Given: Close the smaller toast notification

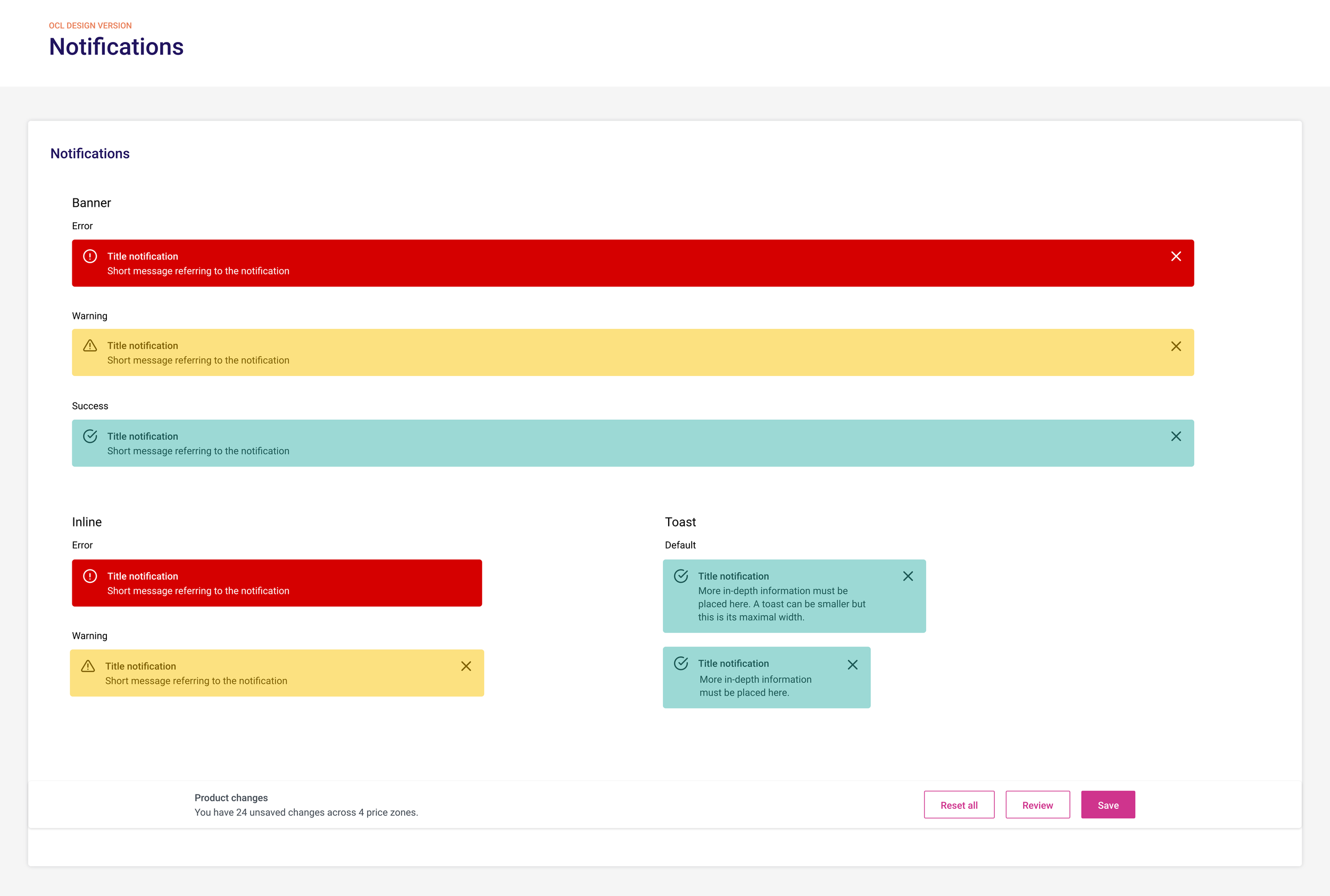Looking at the screenshot, I should (x=852, y=665).
